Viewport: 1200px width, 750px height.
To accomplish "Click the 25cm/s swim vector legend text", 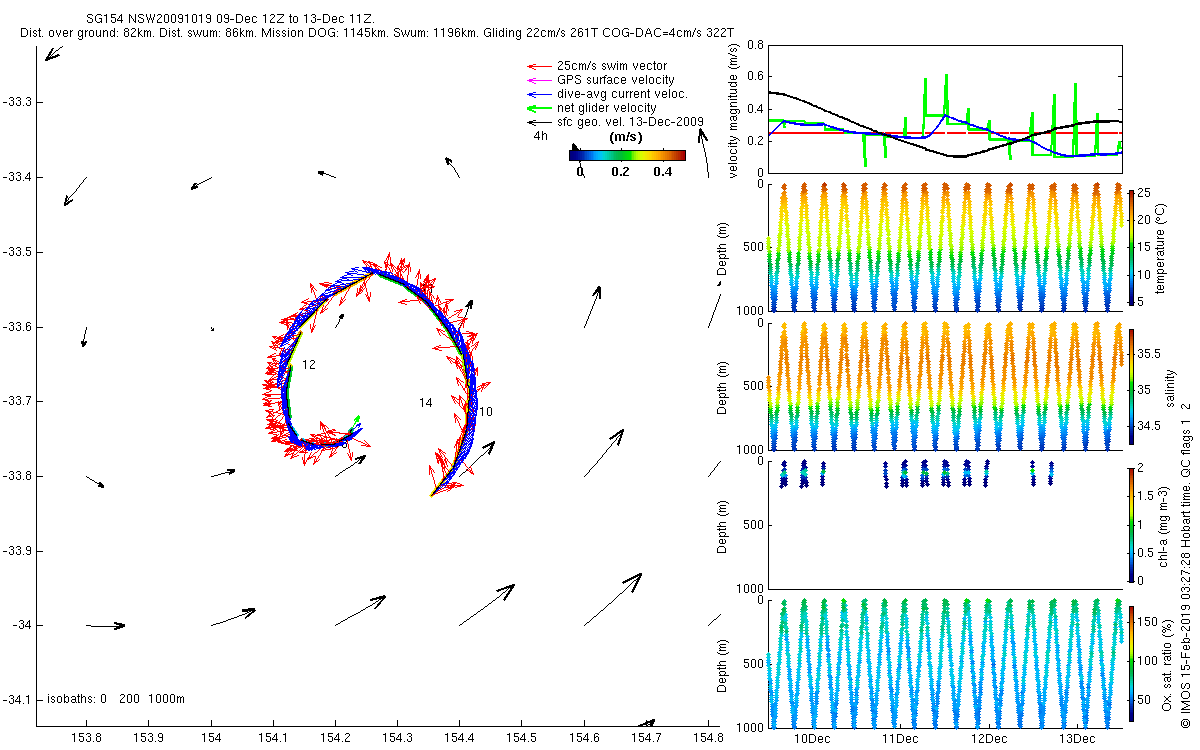I will pyautogui.click(x=612, y=66).
